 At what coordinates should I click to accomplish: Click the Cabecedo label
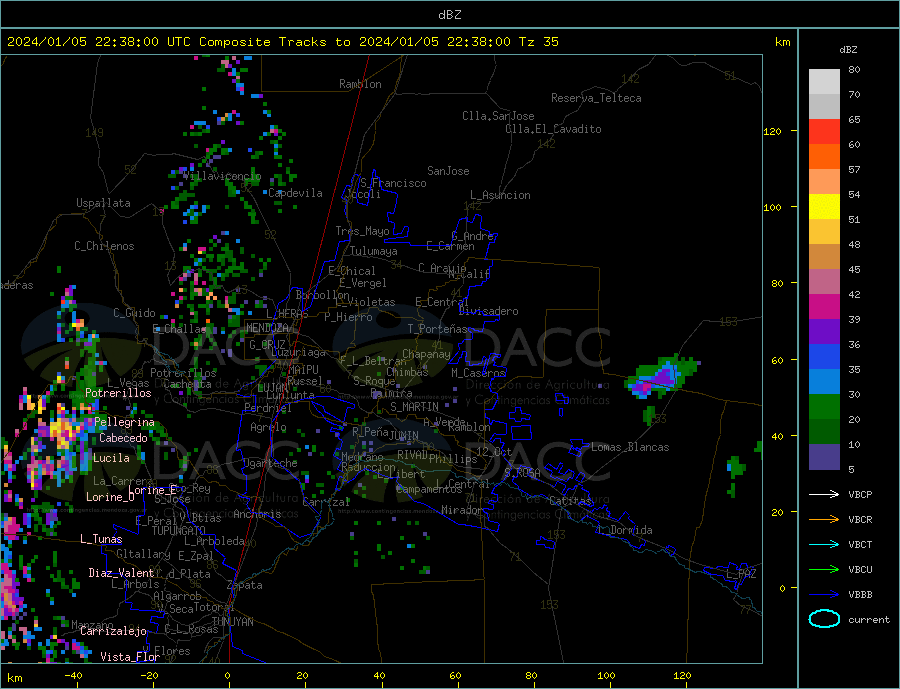click(x=123, y=438)
